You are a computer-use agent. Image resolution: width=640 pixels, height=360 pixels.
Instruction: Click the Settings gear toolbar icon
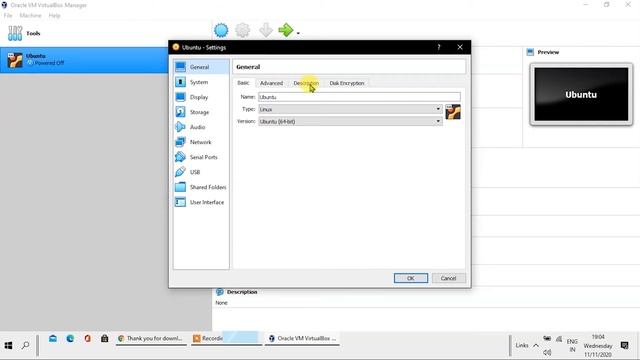point(243,30)
